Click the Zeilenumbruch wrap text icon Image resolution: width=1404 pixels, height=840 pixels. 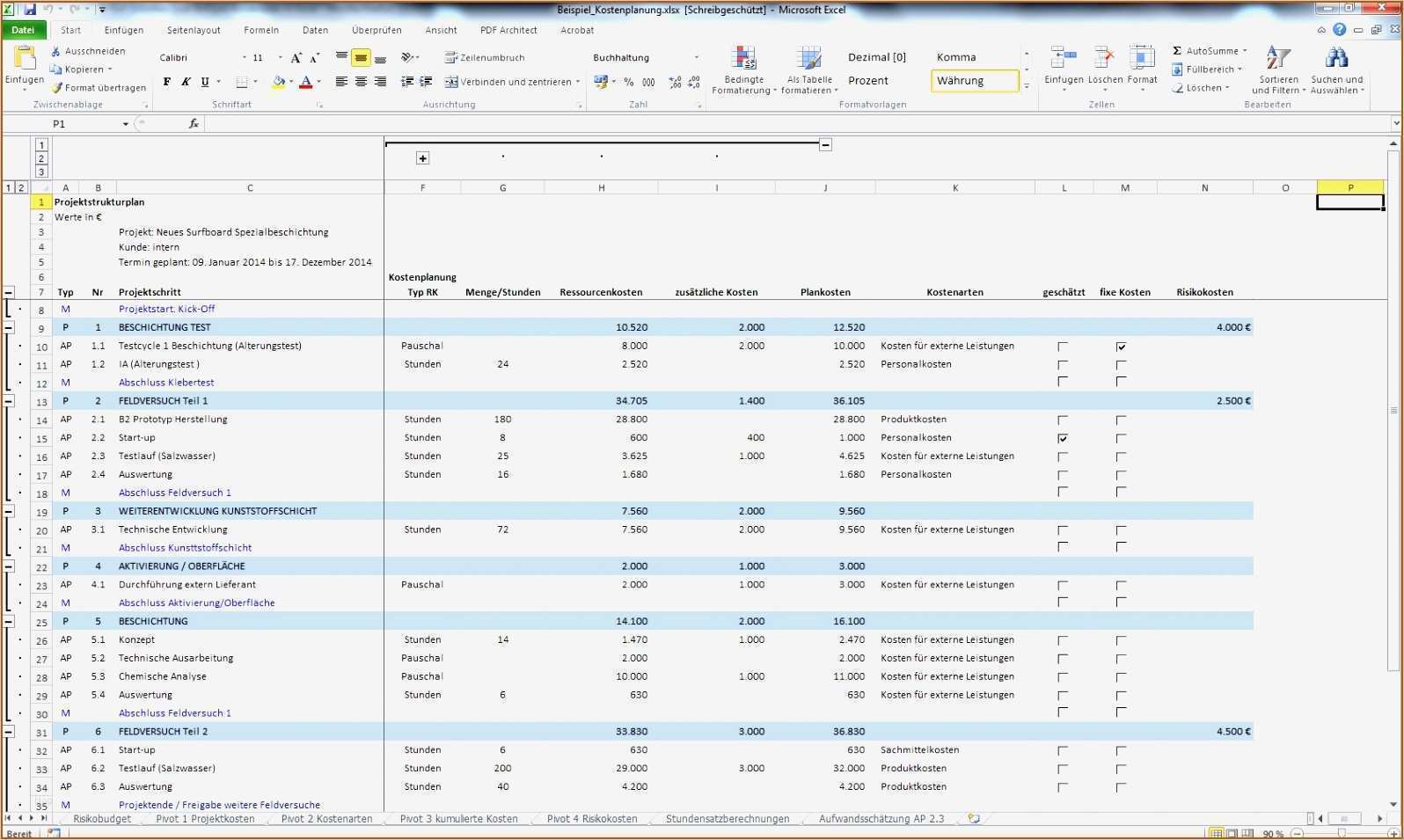451,58
